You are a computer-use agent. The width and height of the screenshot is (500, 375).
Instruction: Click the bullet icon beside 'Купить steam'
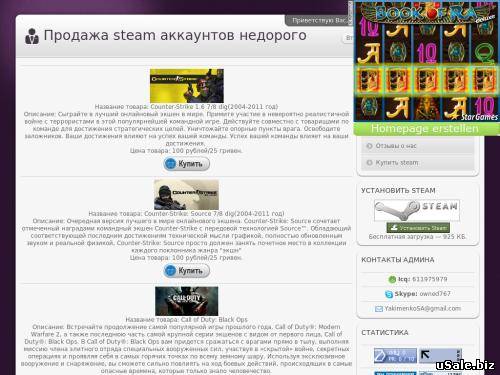369,163
